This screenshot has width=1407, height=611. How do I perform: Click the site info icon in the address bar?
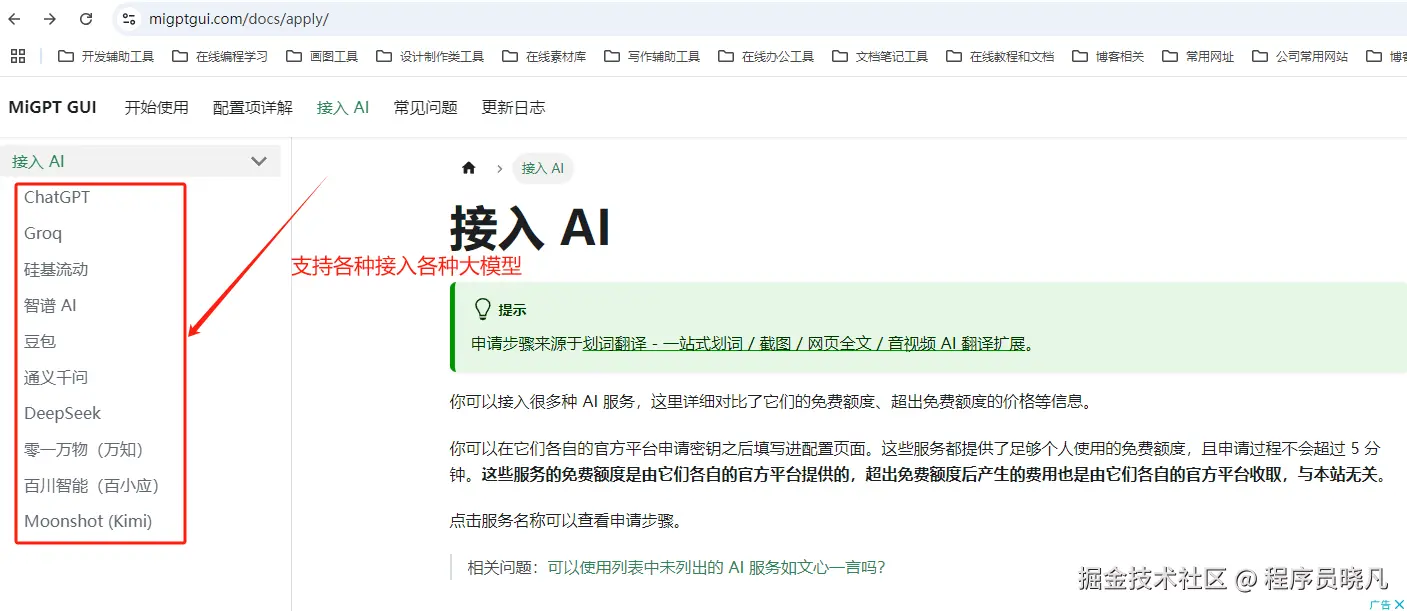tap(128, 18)
